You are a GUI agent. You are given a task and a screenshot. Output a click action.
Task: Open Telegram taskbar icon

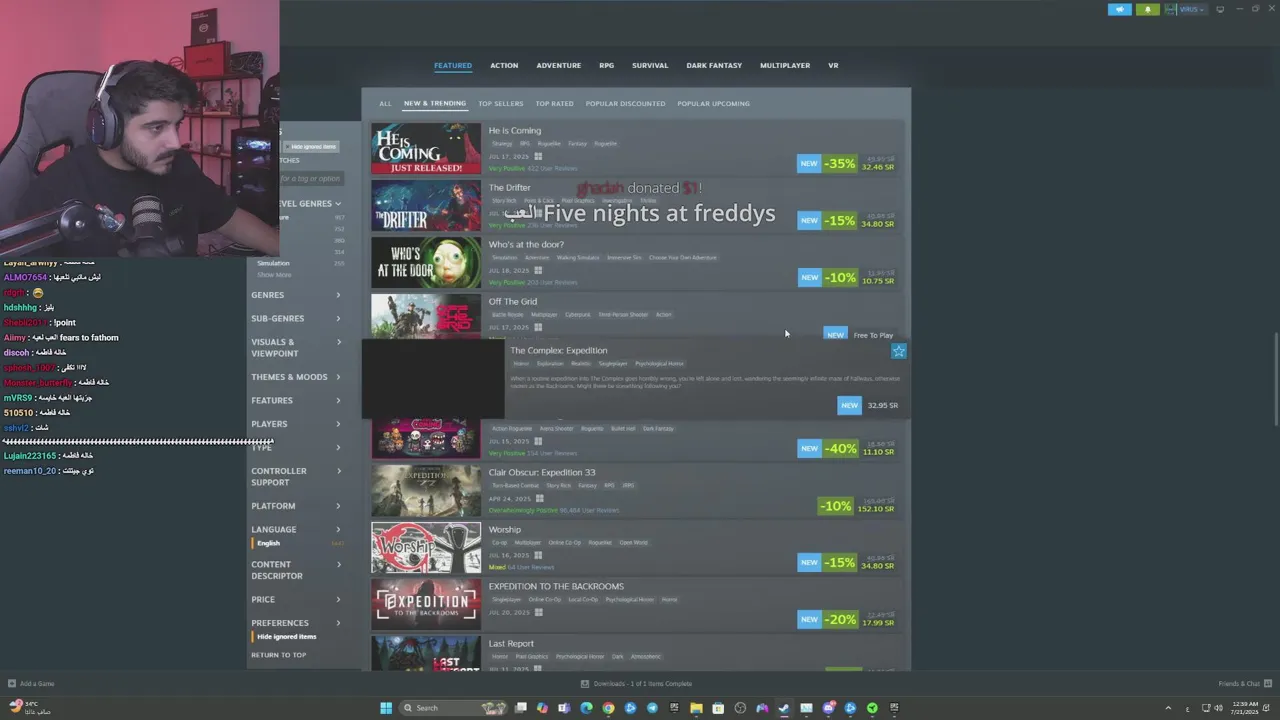click(652, 708)
